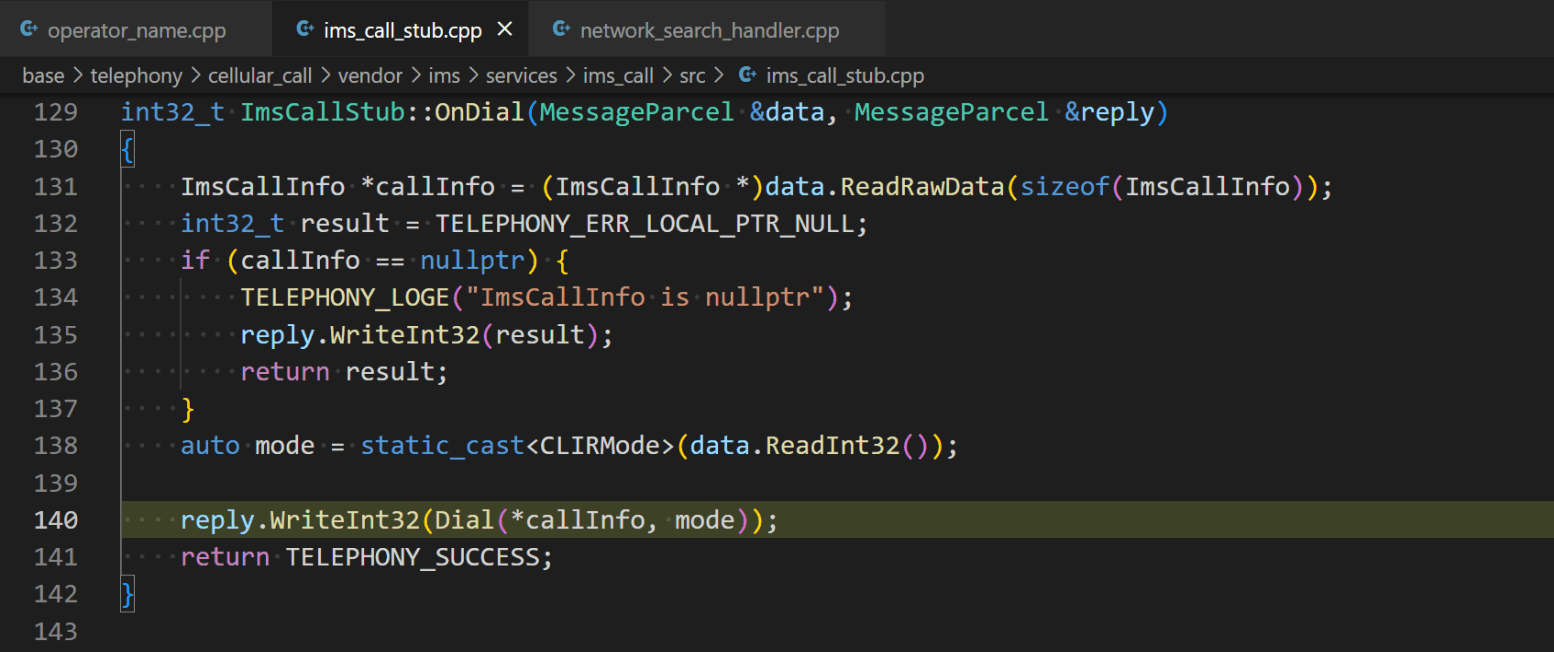Click the C++ icon on ims_call_stub.cpp tab
This screenshot has width=1554, height=652.
pyautogui.click(x=304, y=30)
